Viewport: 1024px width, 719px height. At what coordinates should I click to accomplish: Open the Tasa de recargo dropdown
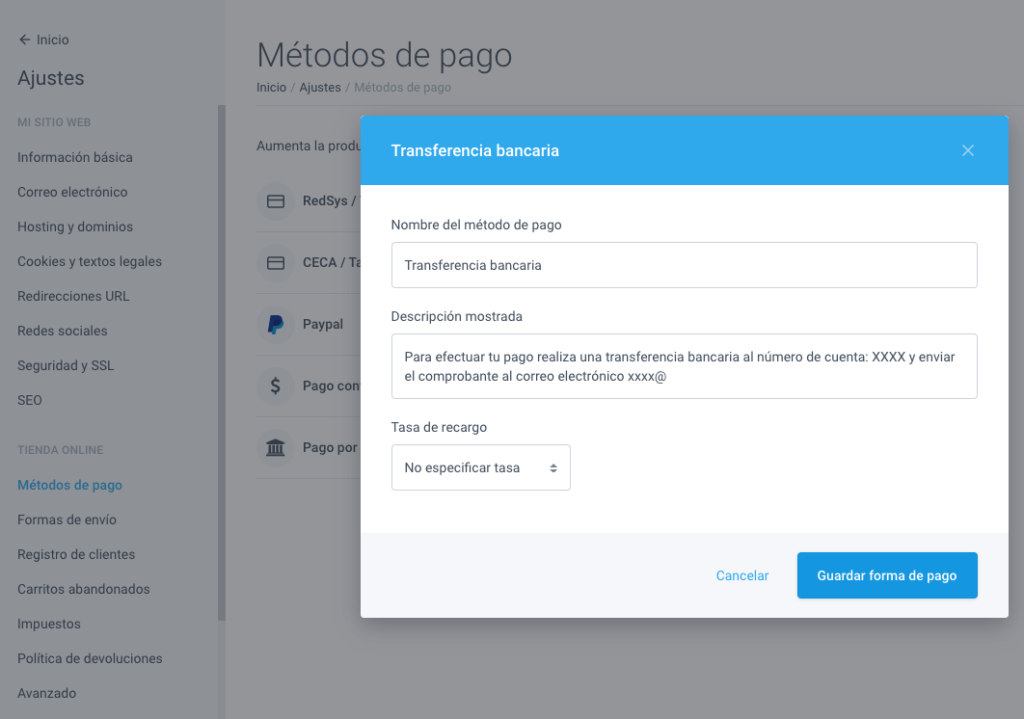click(481, 468)
